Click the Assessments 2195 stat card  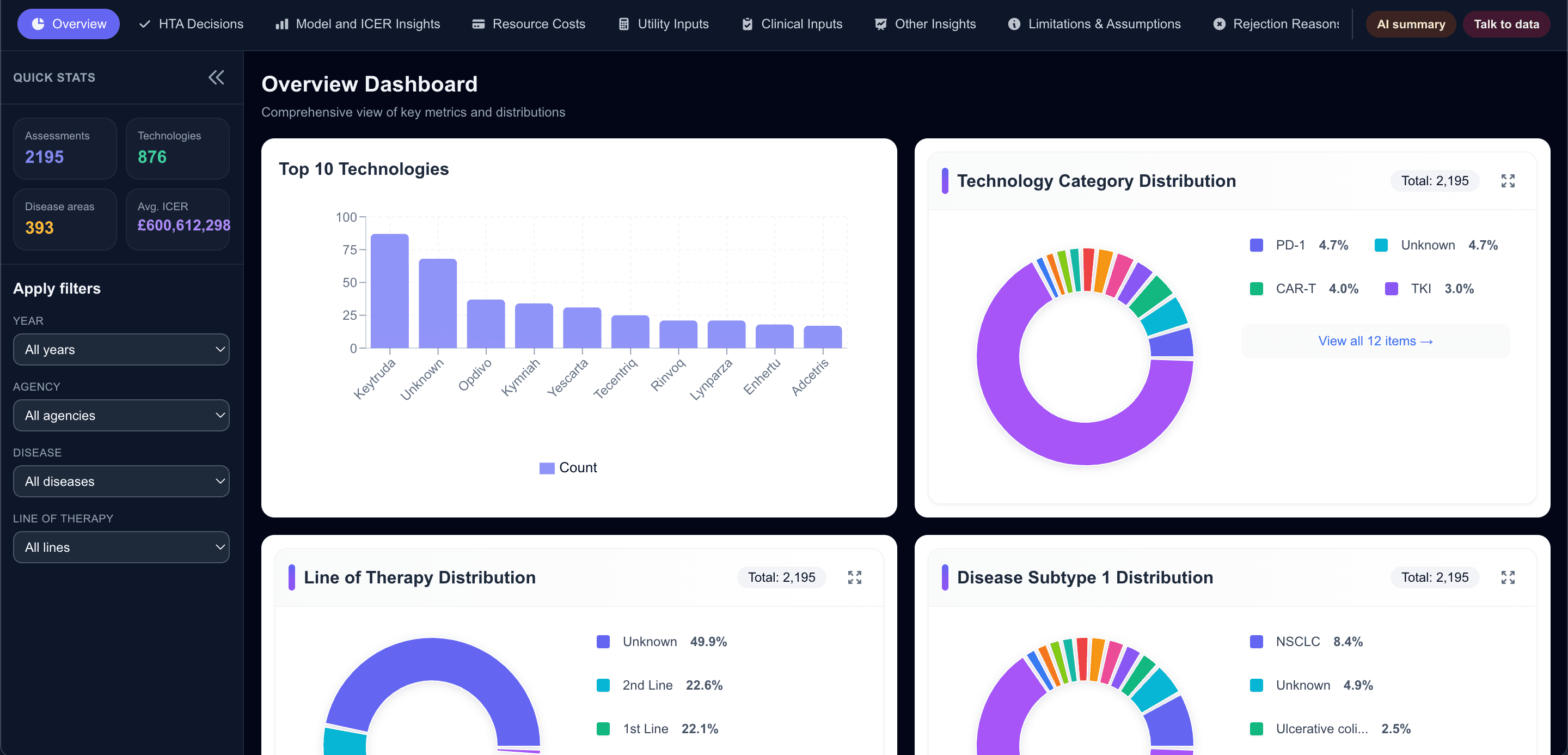(65, 149)
